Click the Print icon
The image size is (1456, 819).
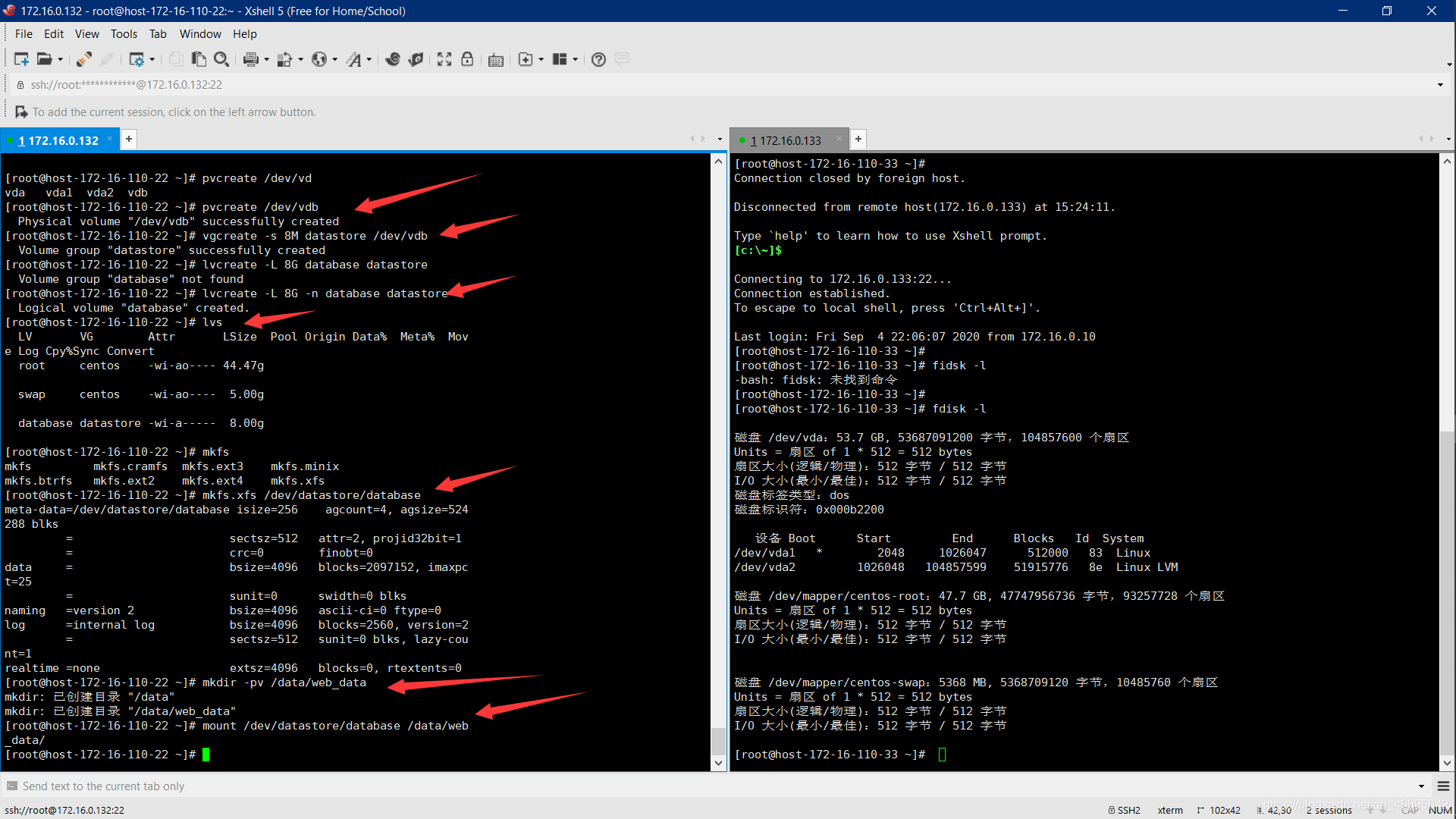point(250,59)
